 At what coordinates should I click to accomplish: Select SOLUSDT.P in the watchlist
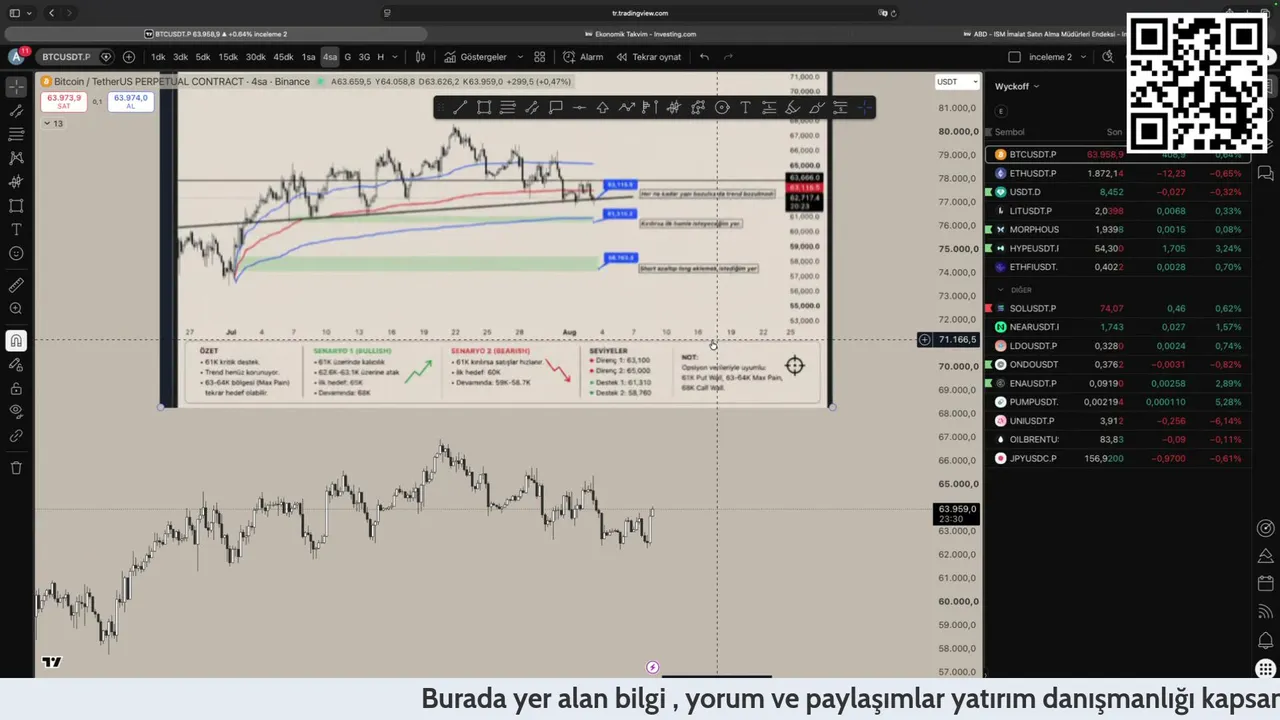pos(1118,308)
